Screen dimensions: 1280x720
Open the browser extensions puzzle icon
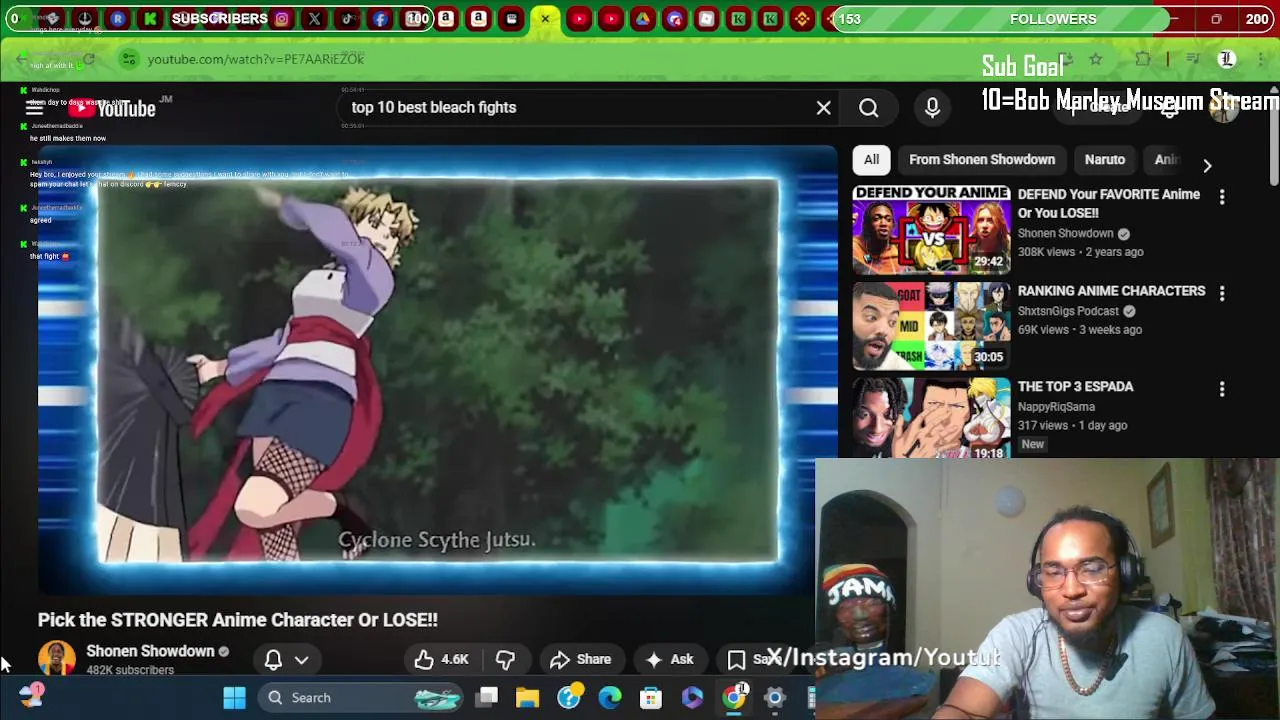click(1142, 60)
